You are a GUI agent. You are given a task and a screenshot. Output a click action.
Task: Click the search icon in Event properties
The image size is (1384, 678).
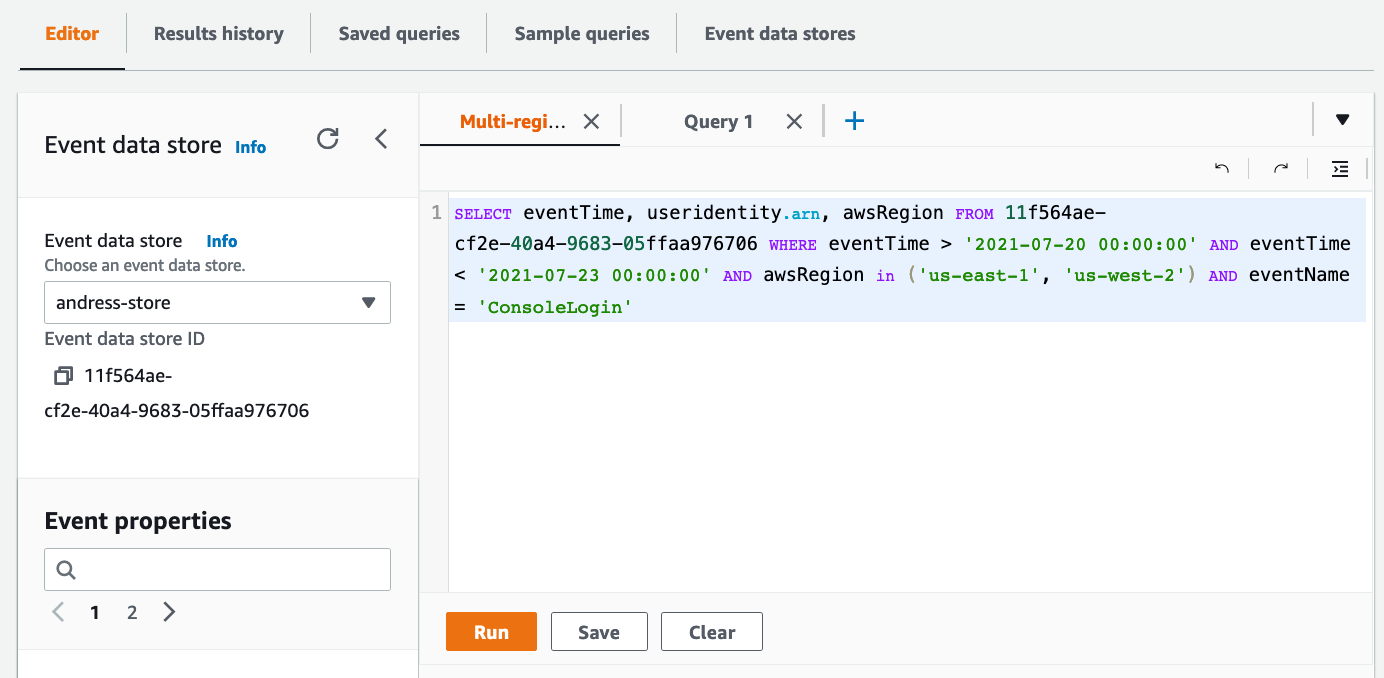point(66,569)
